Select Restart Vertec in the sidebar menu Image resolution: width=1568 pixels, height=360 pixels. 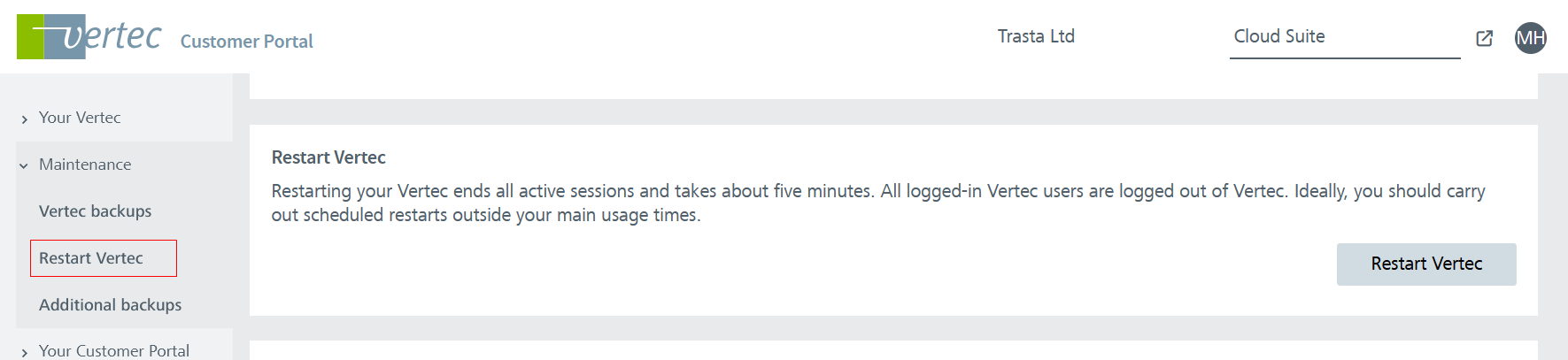tap(91, 258)
